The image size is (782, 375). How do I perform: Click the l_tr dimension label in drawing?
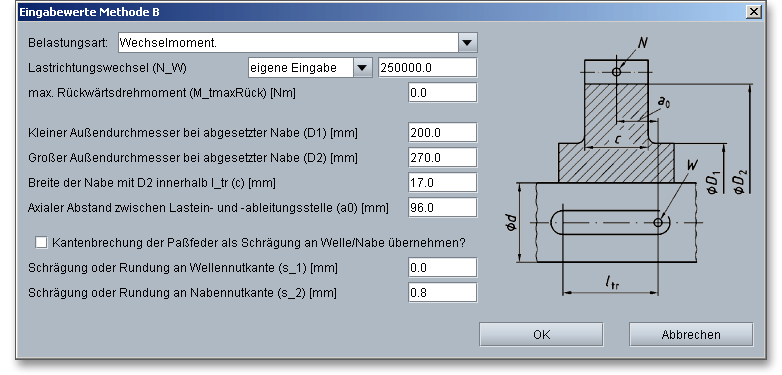coord(612,284)
